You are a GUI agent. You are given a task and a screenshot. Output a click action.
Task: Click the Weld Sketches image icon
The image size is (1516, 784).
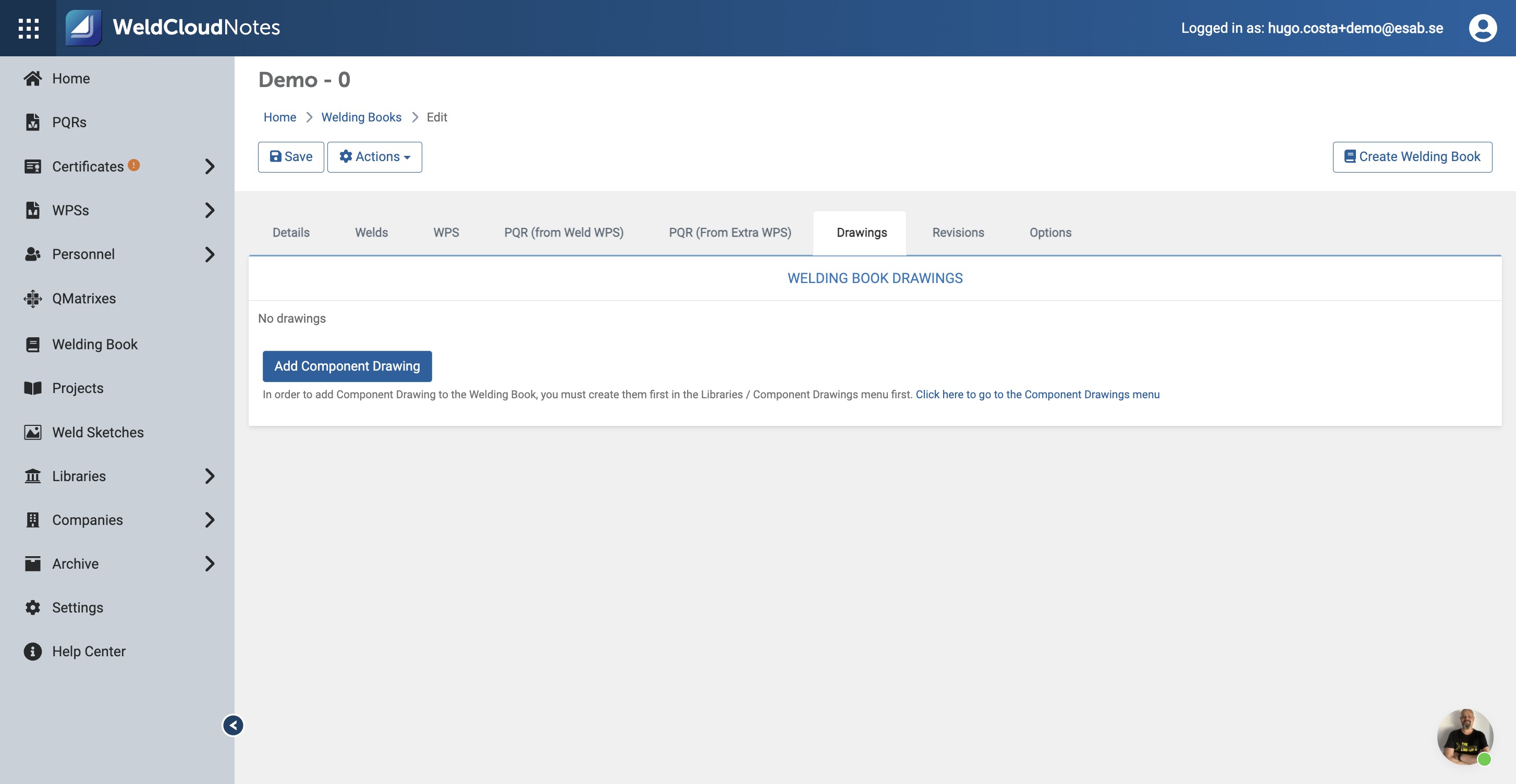pos(33,432)
